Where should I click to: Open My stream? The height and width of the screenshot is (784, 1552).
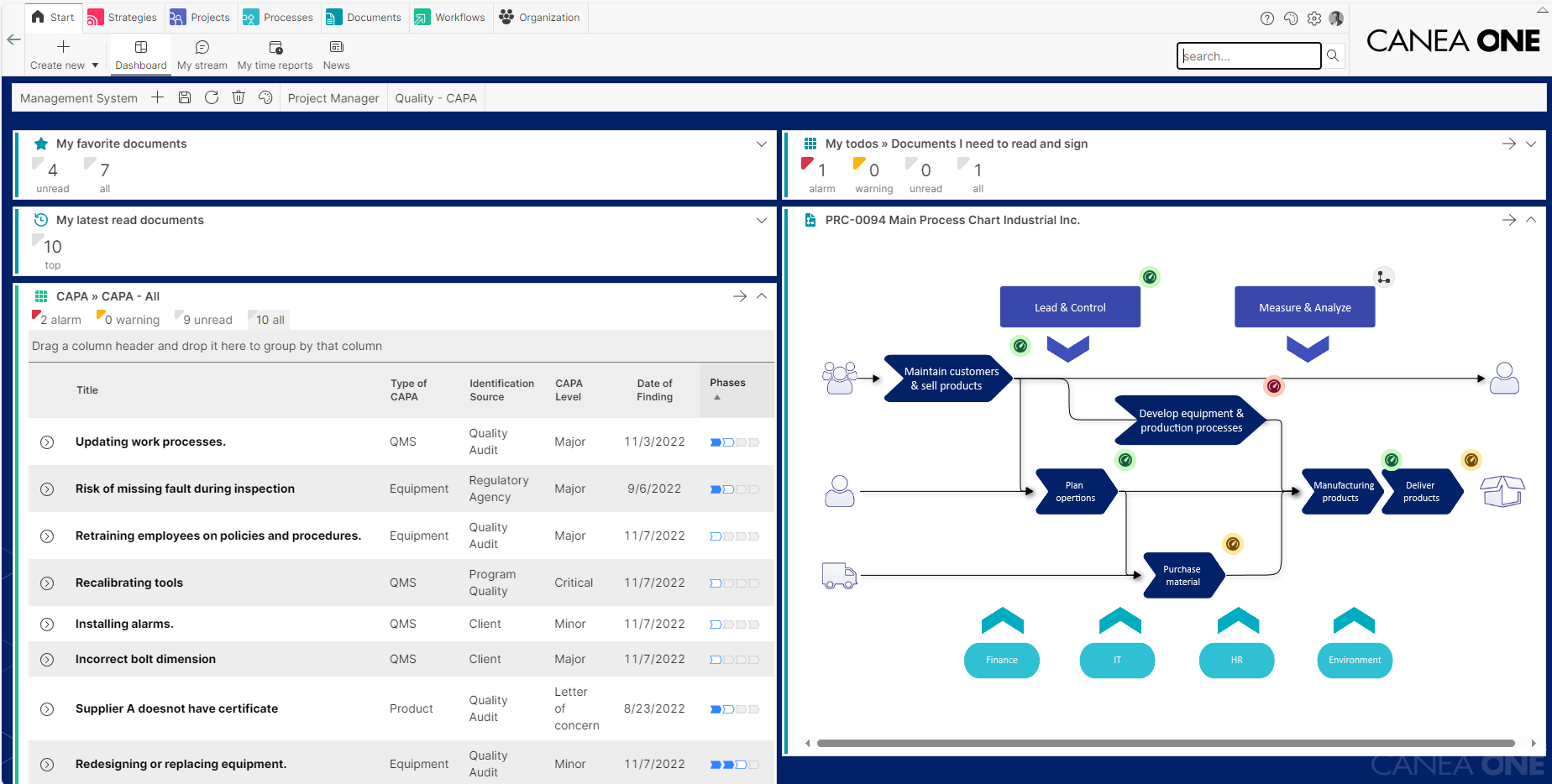202,55
